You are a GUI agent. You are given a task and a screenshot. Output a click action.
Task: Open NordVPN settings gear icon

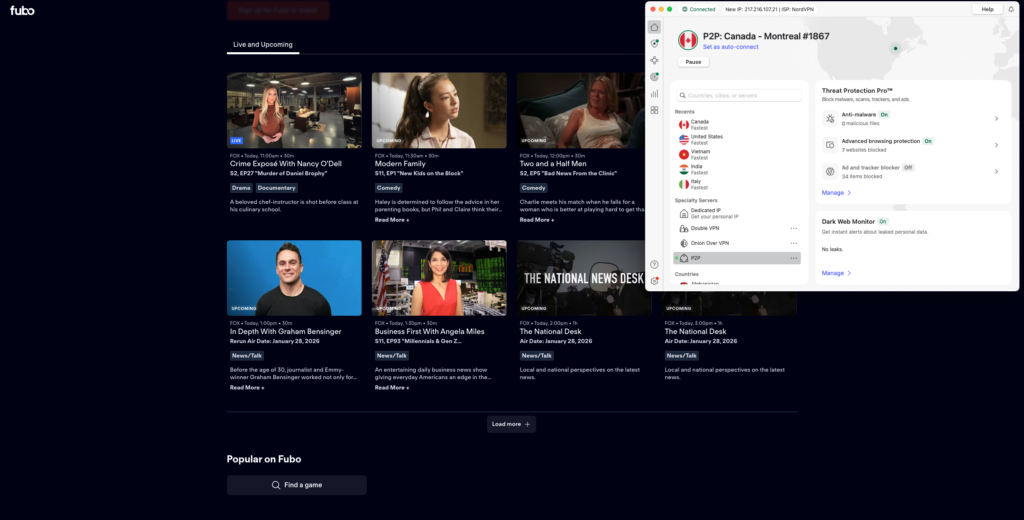654,281
